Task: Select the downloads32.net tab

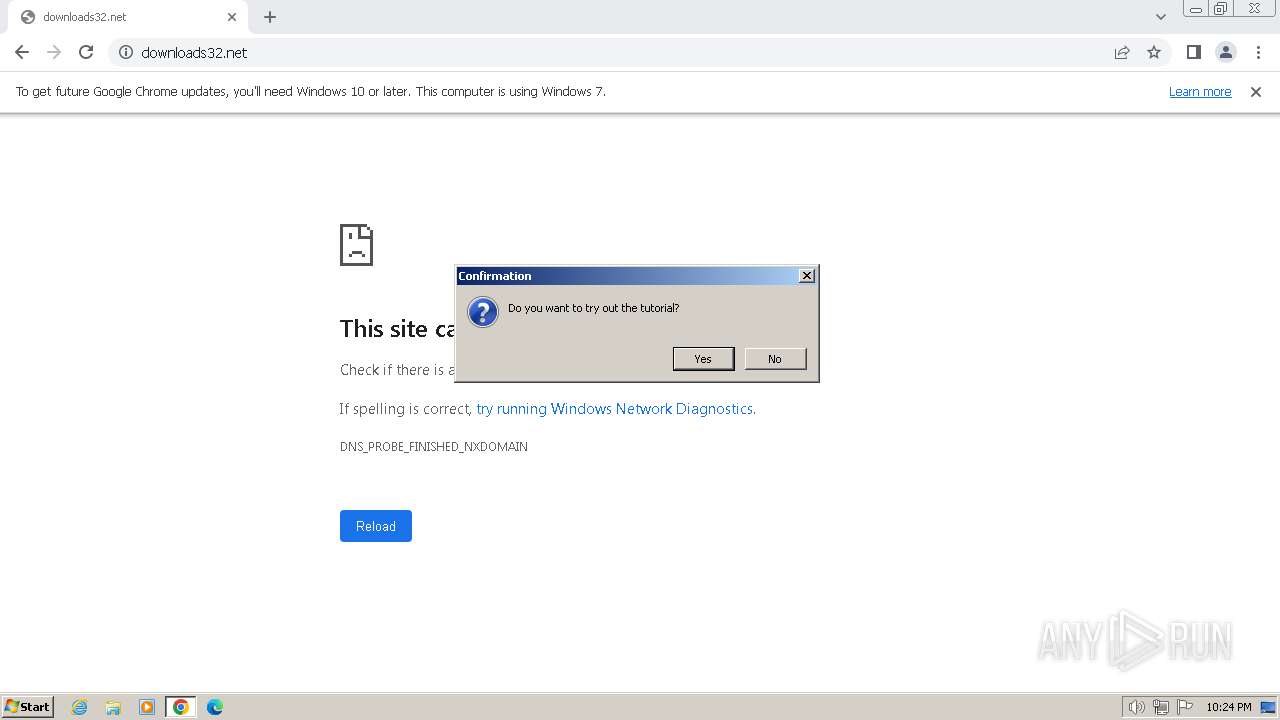Action: coord(130,17)
